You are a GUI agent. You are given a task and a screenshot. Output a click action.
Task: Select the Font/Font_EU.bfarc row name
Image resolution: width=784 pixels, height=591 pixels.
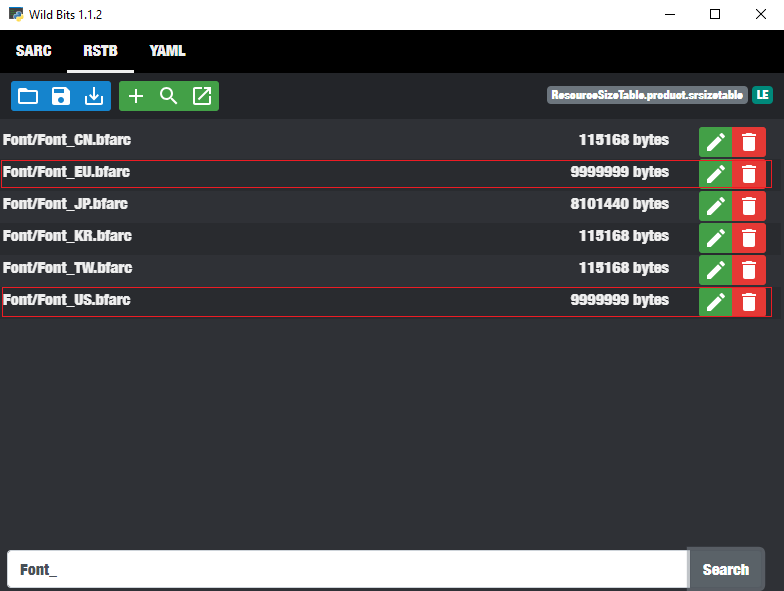point(66,172)
